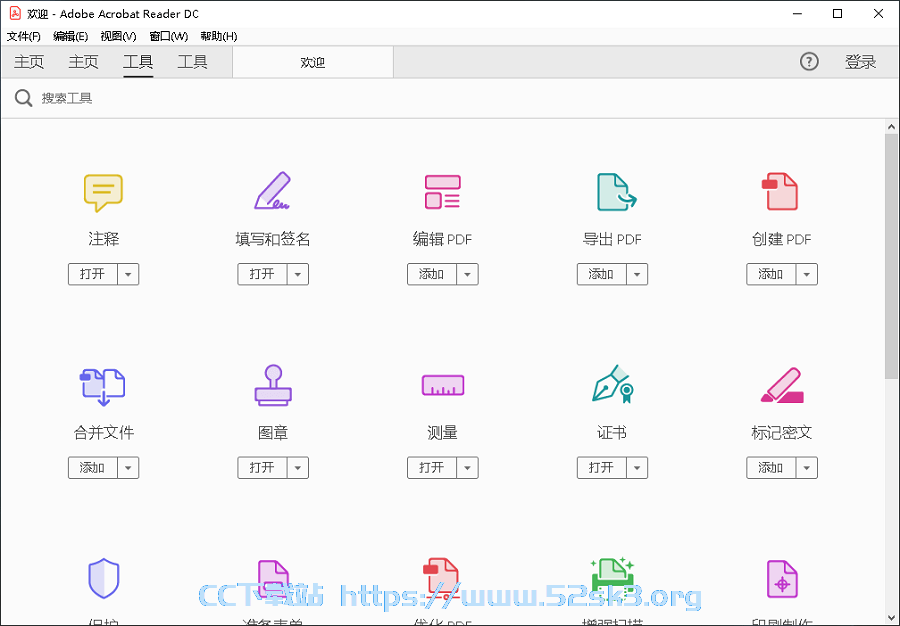Add the 编辑 PDF tool with 添加
The image size is (900, 626).
[432, 274]
